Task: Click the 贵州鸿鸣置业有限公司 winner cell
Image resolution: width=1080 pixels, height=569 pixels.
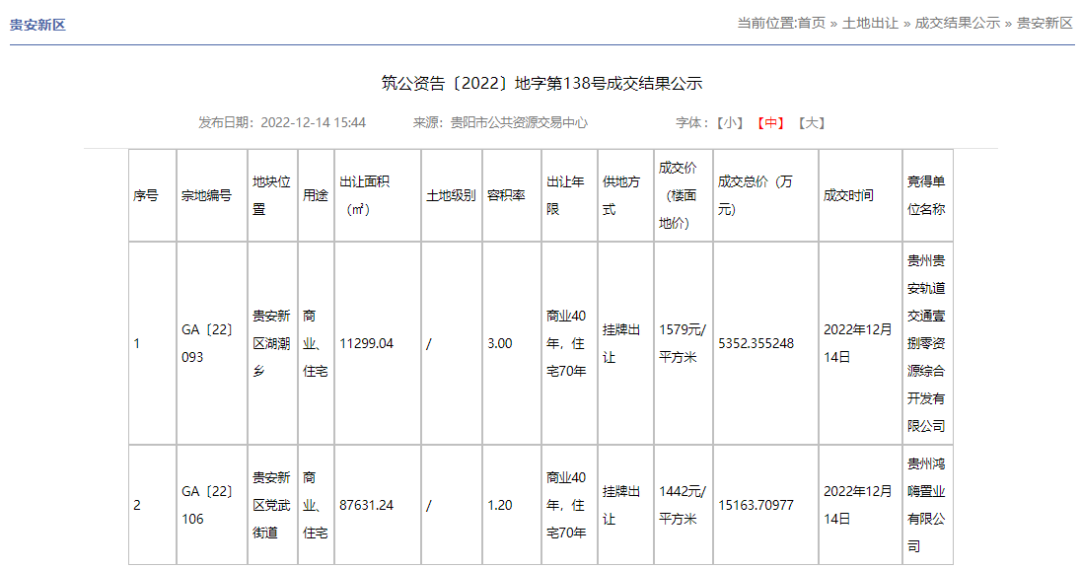Action: click(x=927, y=505)
